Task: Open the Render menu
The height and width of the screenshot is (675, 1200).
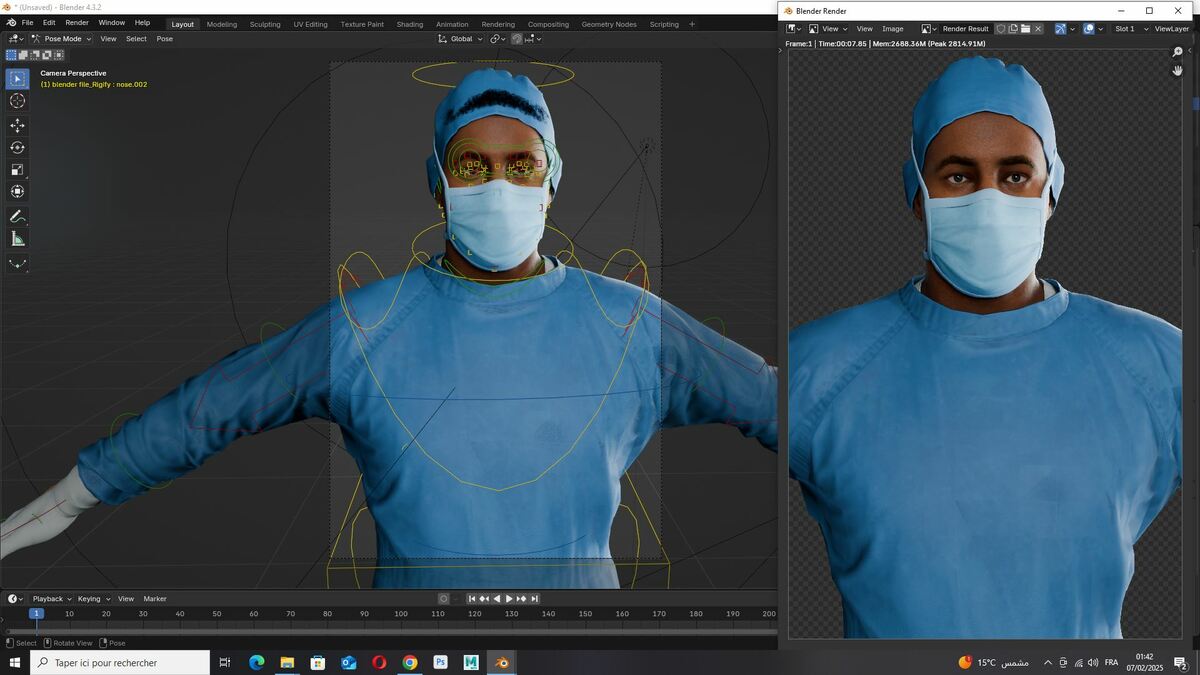Action: tap(77, 22)
